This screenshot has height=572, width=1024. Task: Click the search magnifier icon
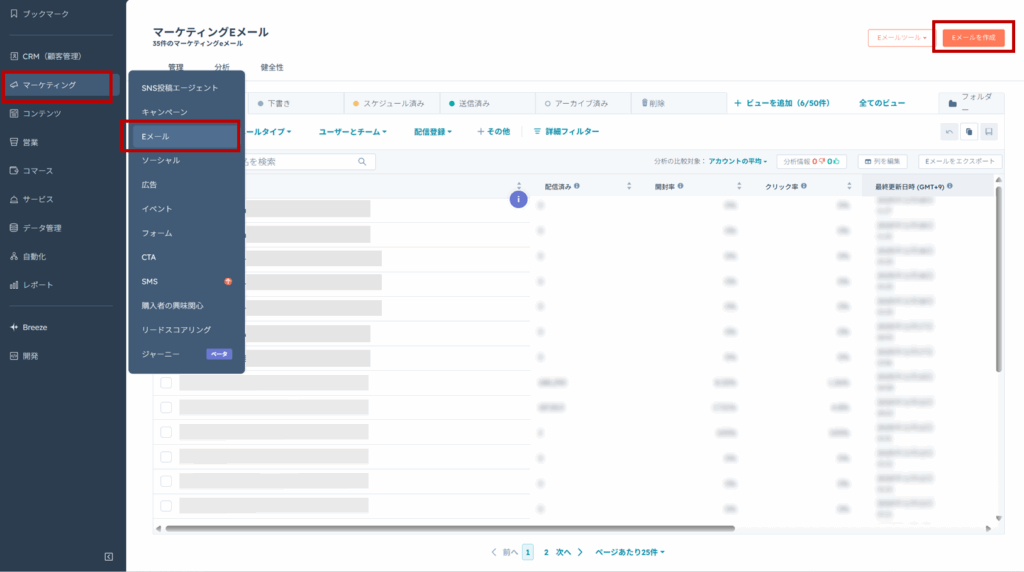point(362,161)
